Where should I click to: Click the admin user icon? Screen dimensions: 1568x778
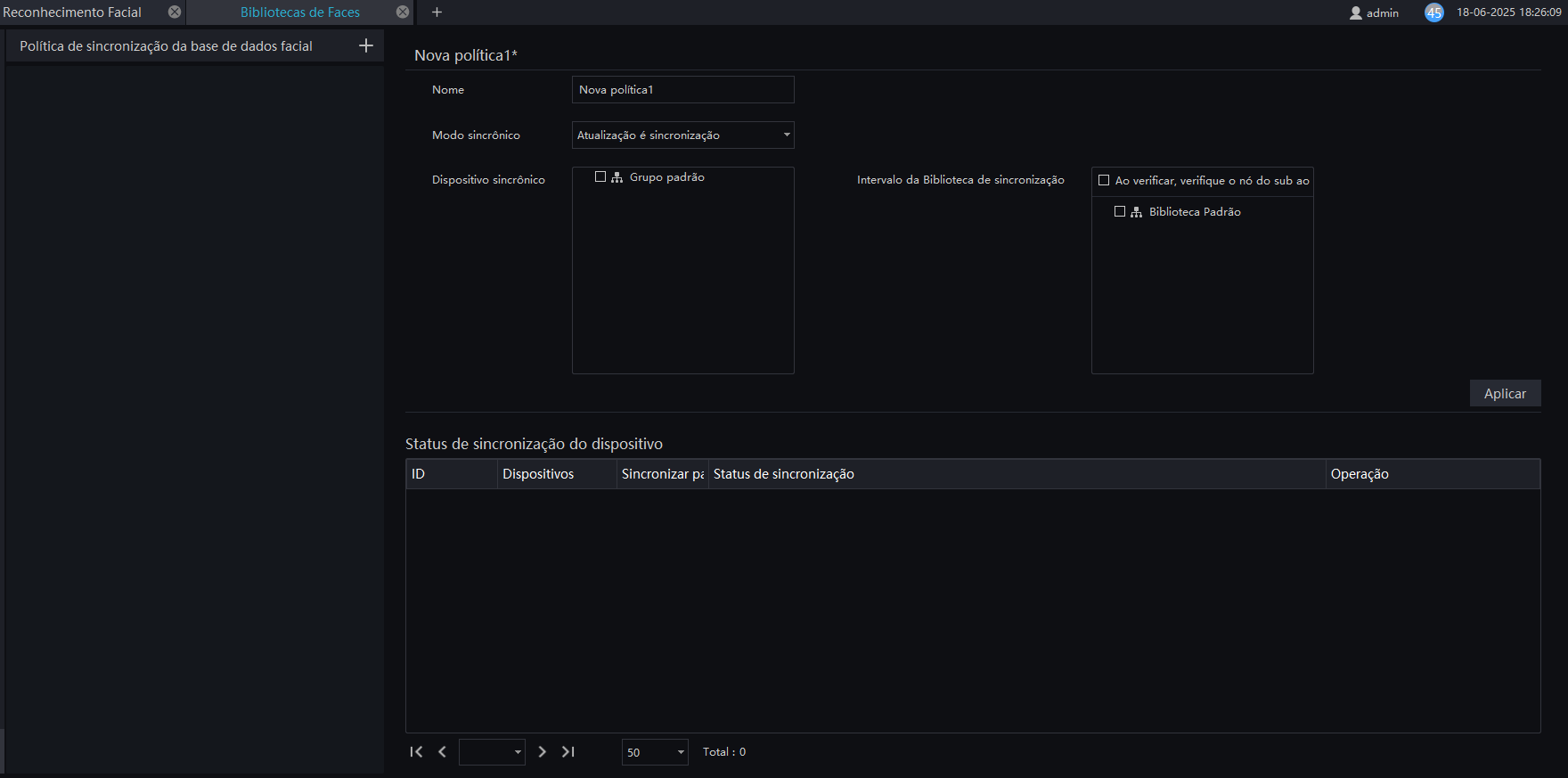(1356, 12)
